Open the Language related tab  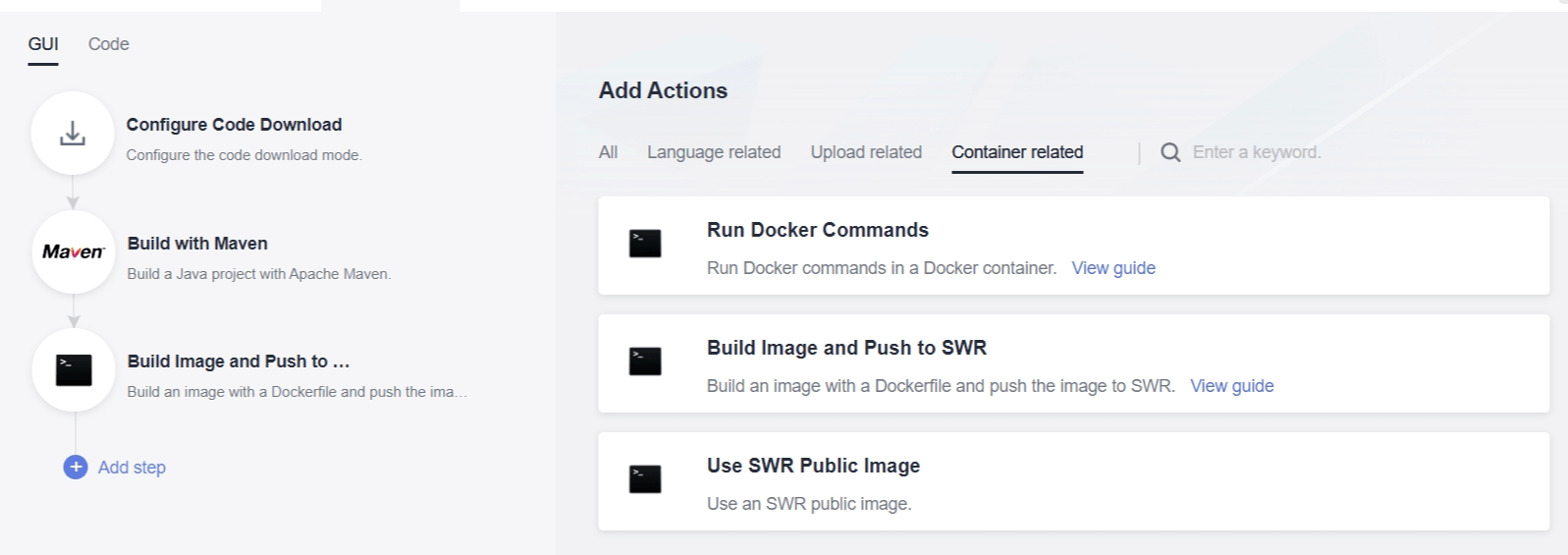714,152
